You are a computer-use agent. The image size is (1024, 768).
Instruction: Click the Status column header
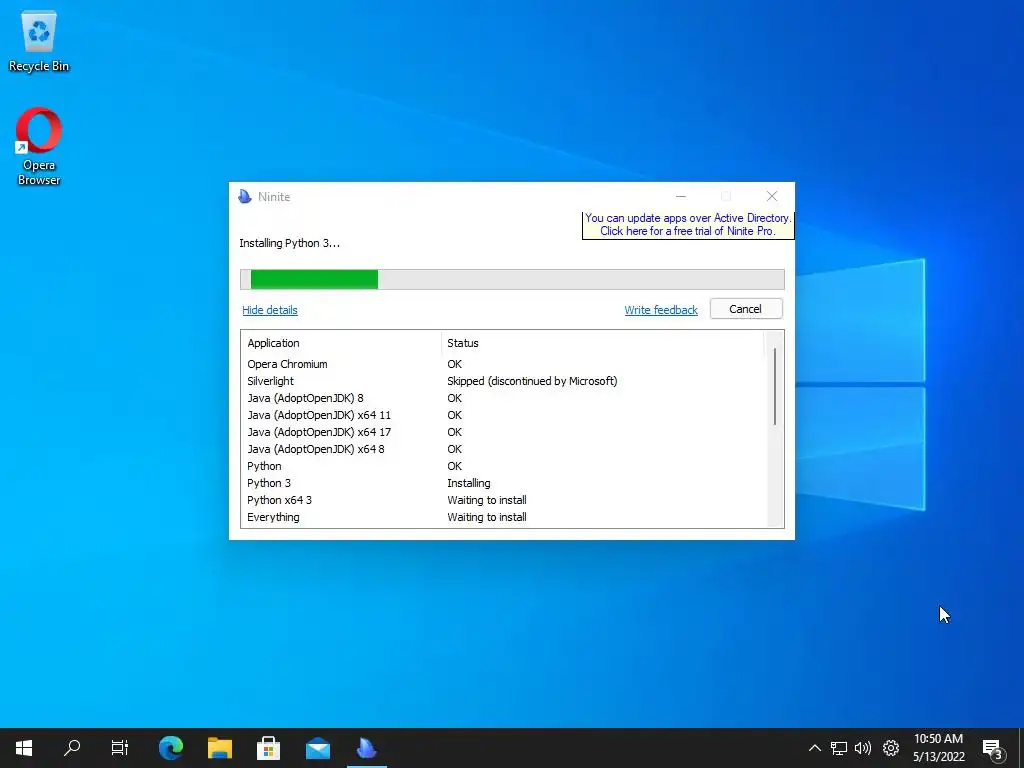602,343
